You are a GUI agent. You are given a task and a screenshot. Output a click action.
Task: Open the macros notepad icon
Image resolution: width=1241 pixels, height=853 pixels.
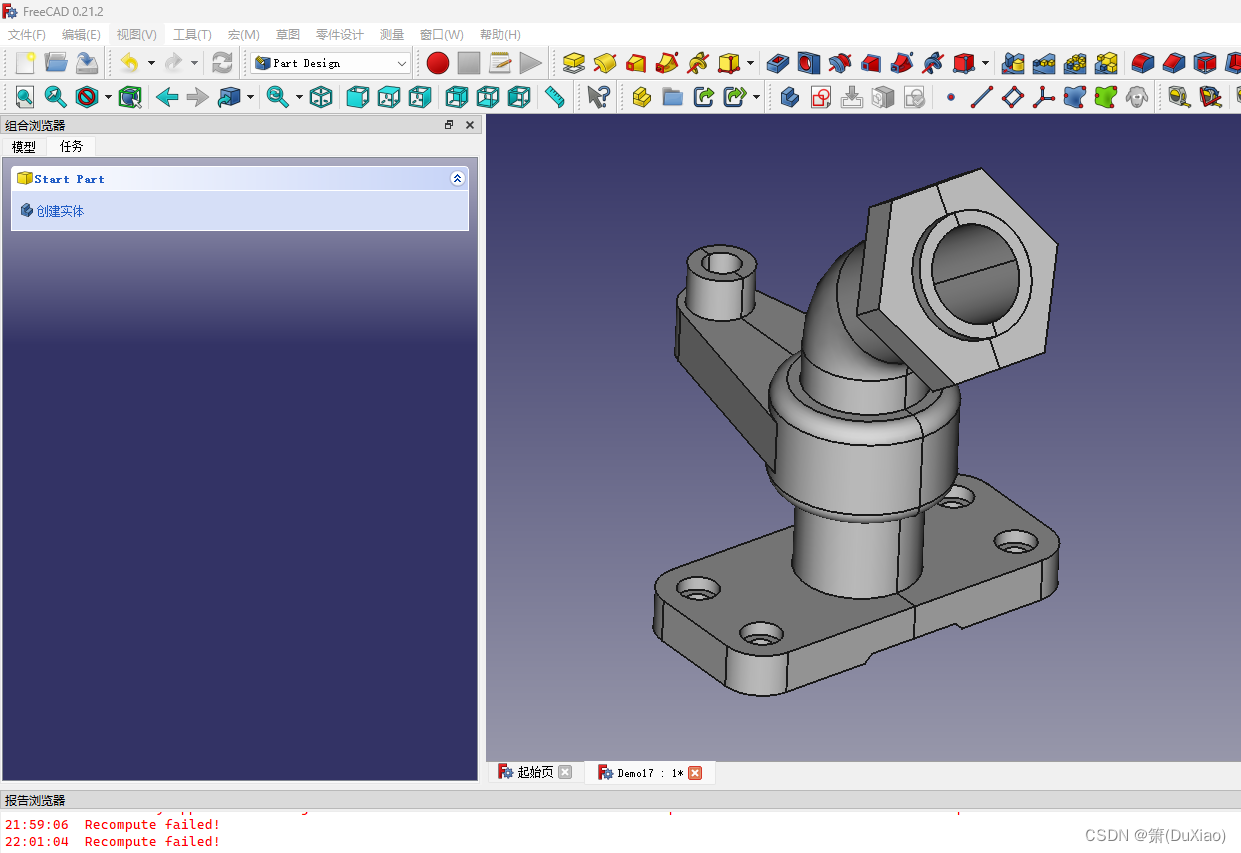[x=500, y=63]
